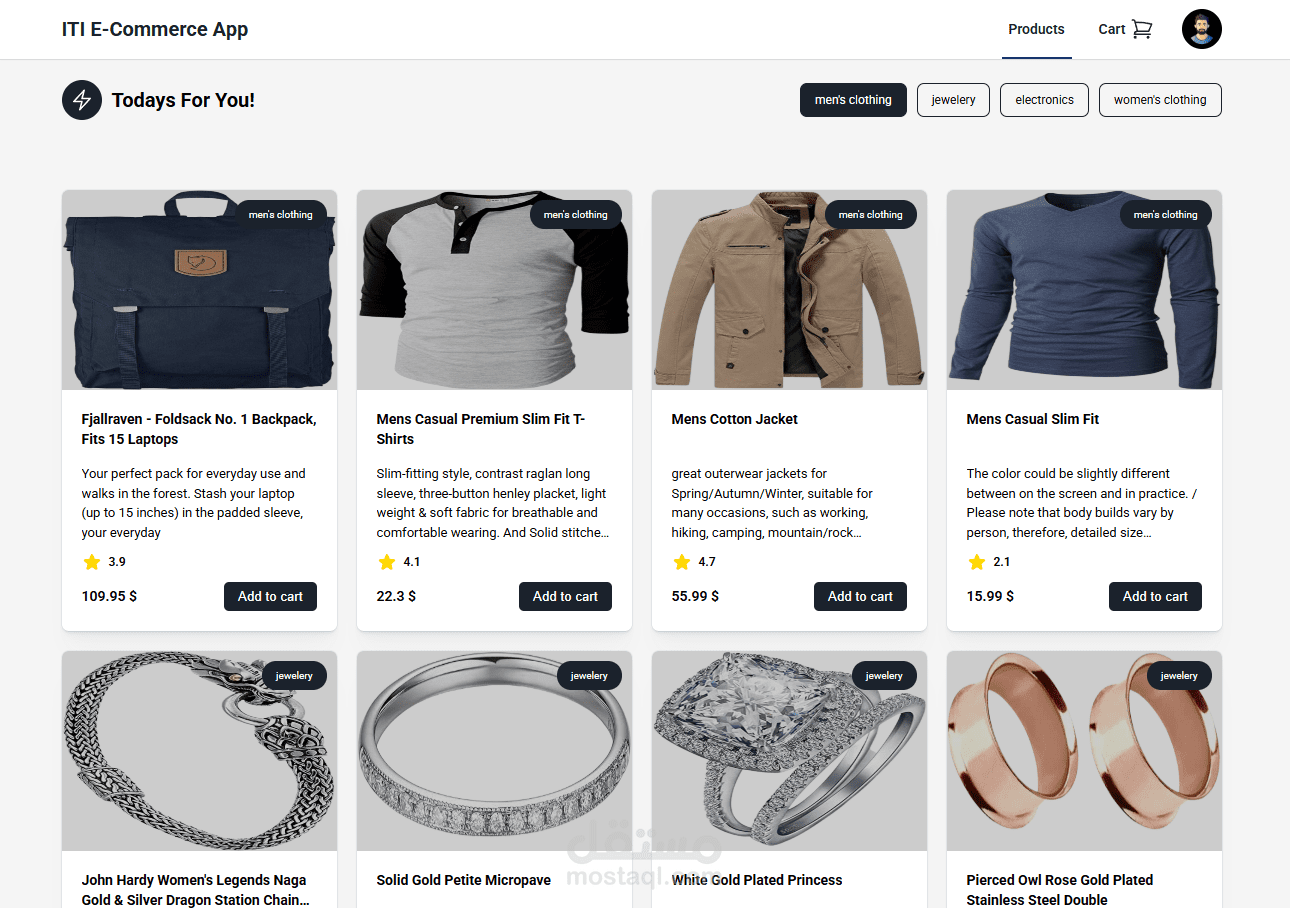Open the shopping cart icon
The height and width of the screenshot is (908, 1290).
click(1142, 29)
